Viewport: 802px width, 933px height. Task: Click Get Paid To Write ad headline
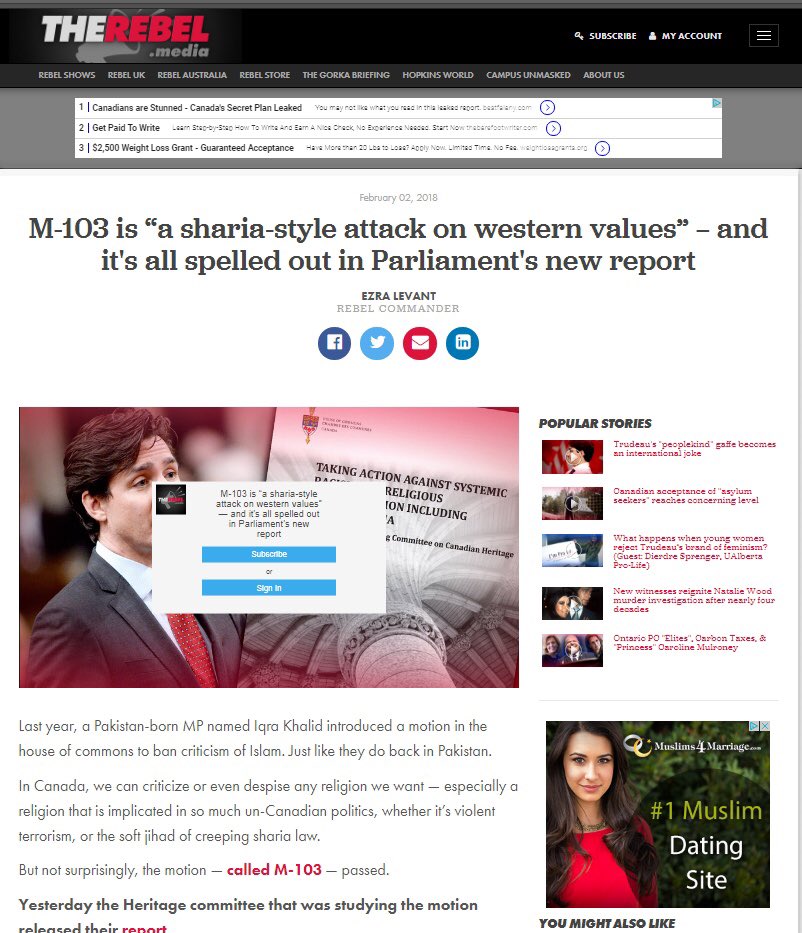[126, 128]
